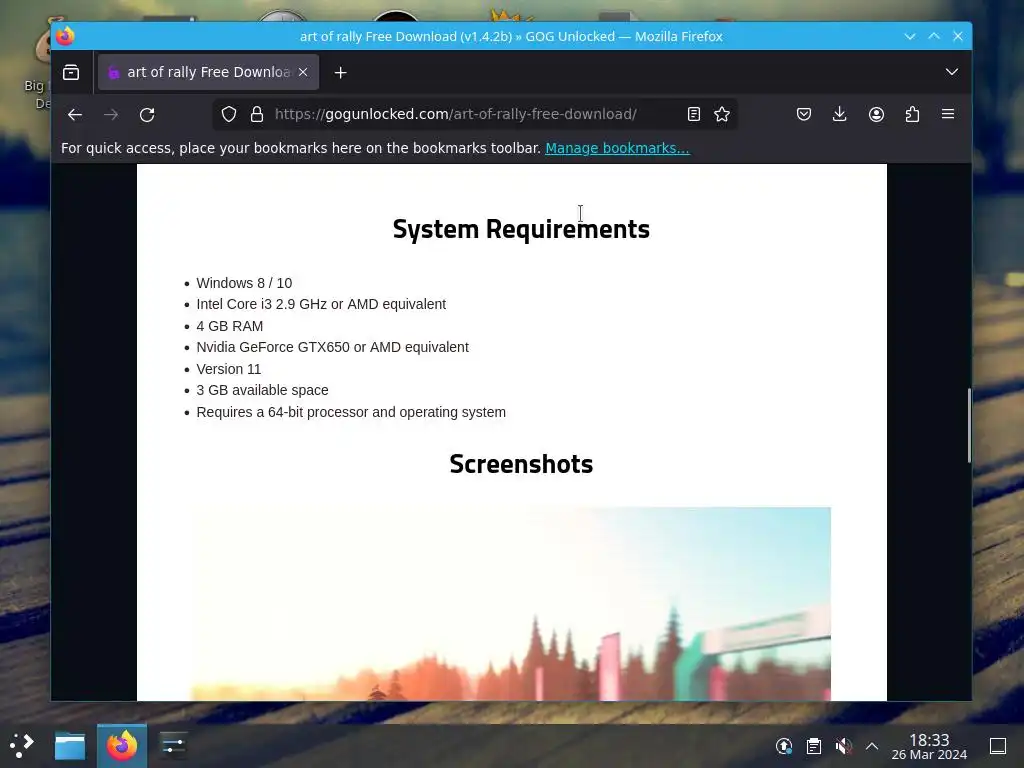
Task: Close the Firefox window
Action: [958, 37]
